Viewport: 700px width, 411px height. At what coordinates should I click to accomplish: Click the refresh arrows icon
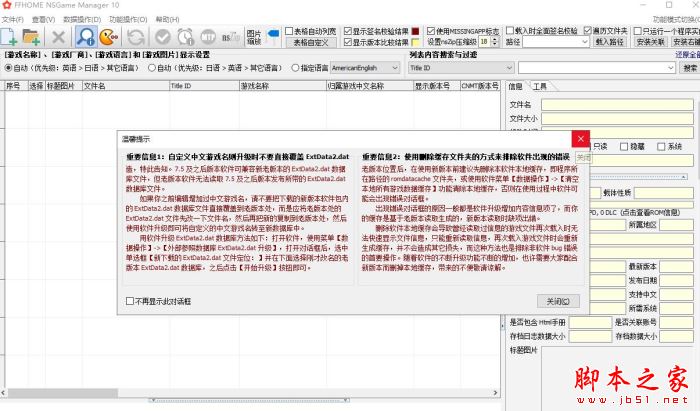[x=136, y=37]
